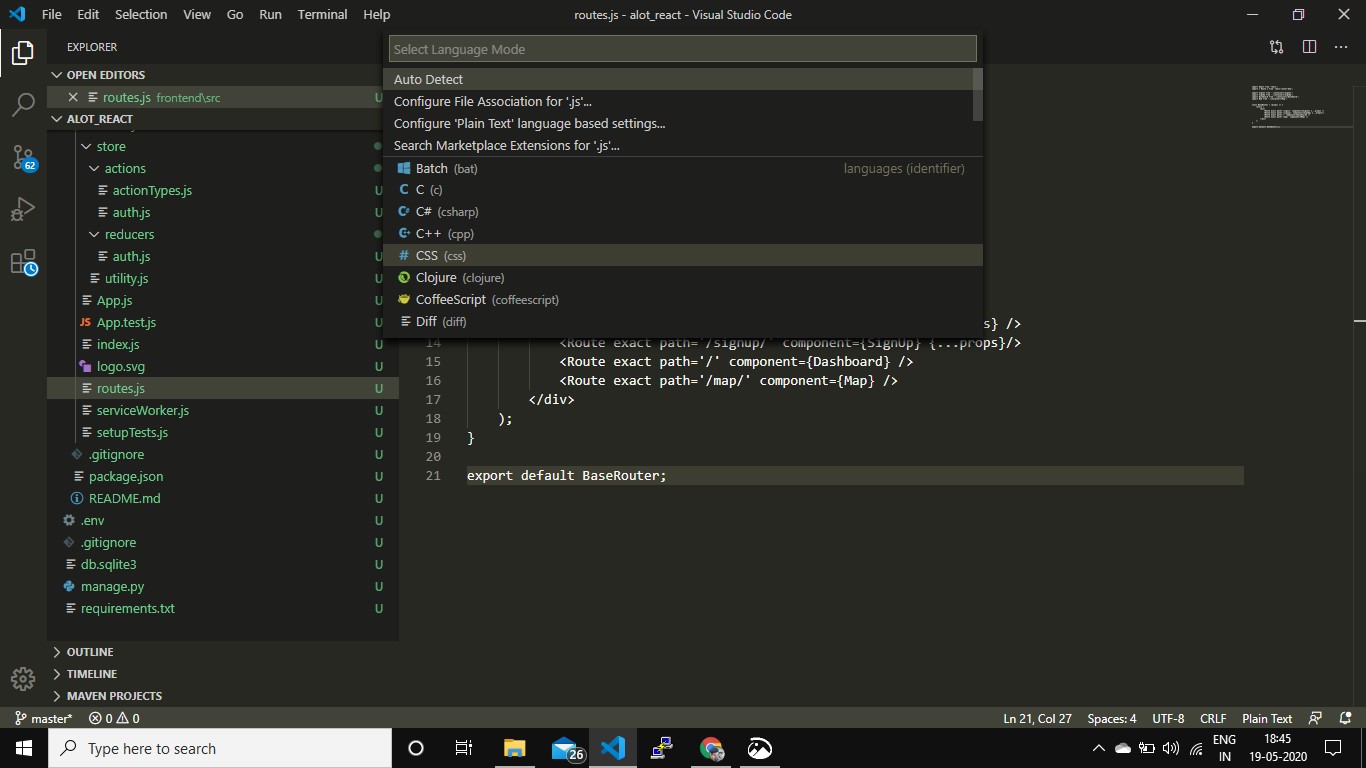Click the Tweet feedback smiley in status bar
Image resolution: width=1366 pixels, height=768 pixels.
1317,718
